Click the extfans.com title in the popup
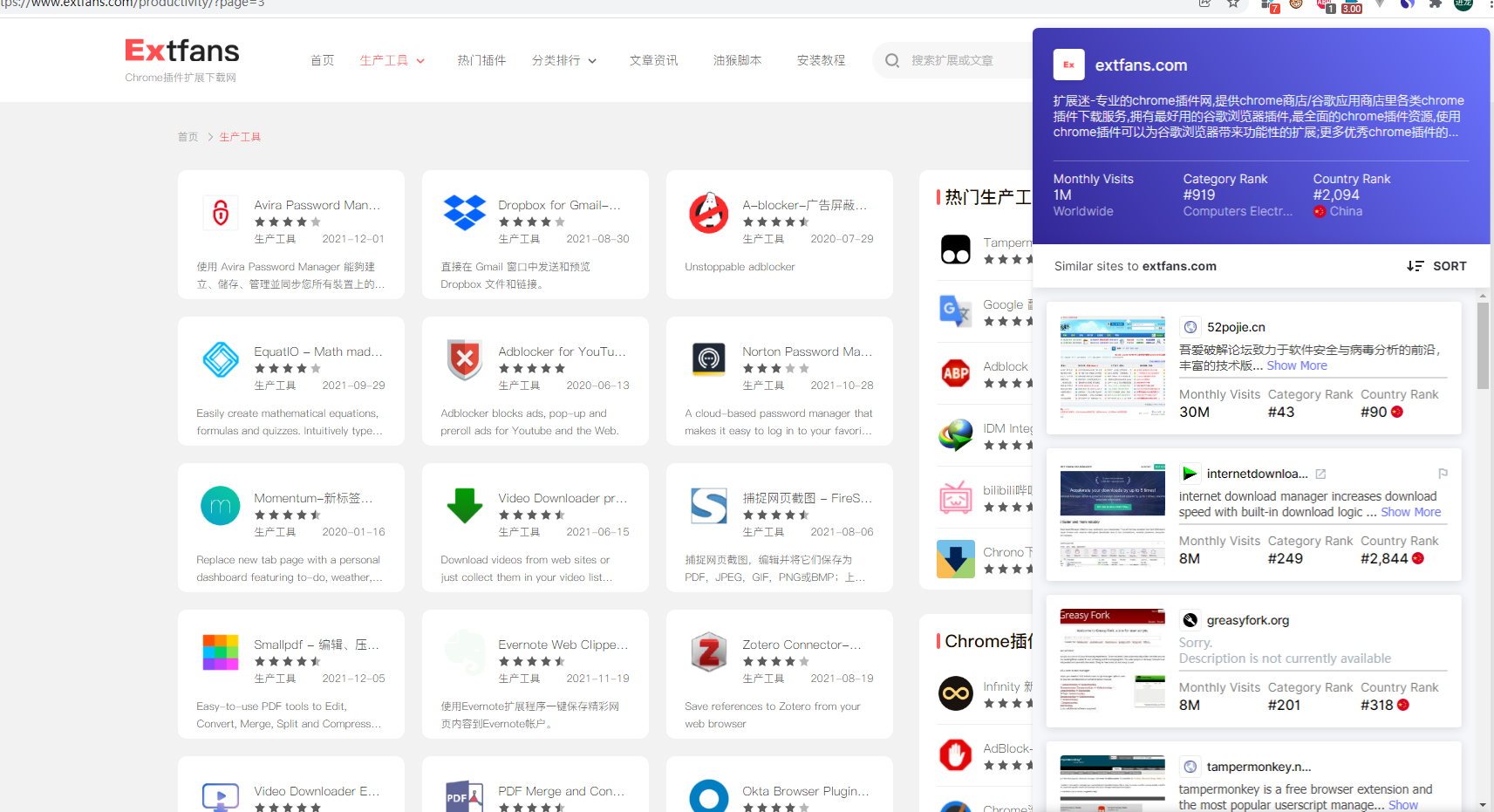 click(x=1141, y=65)
